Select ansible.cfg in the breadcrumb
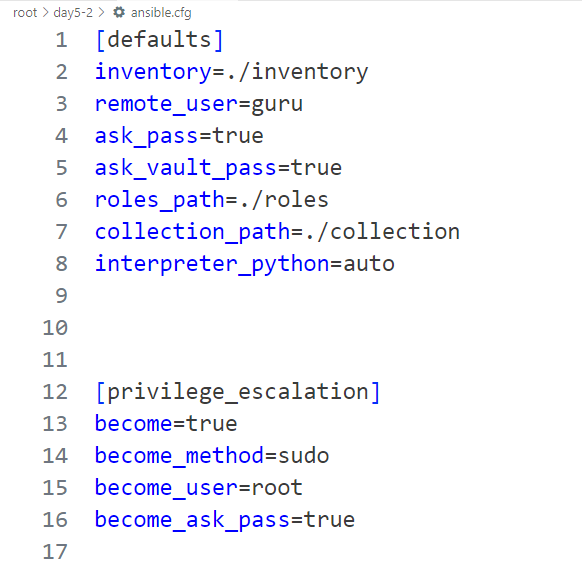The height and width of the screenshot is (572, 582). coord(161,13)
